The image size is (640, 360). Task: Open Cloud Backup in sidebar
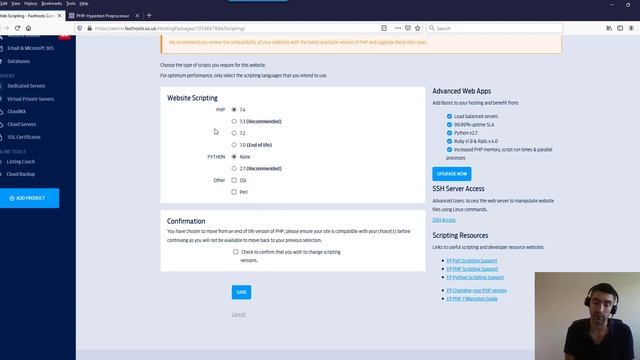20,174
